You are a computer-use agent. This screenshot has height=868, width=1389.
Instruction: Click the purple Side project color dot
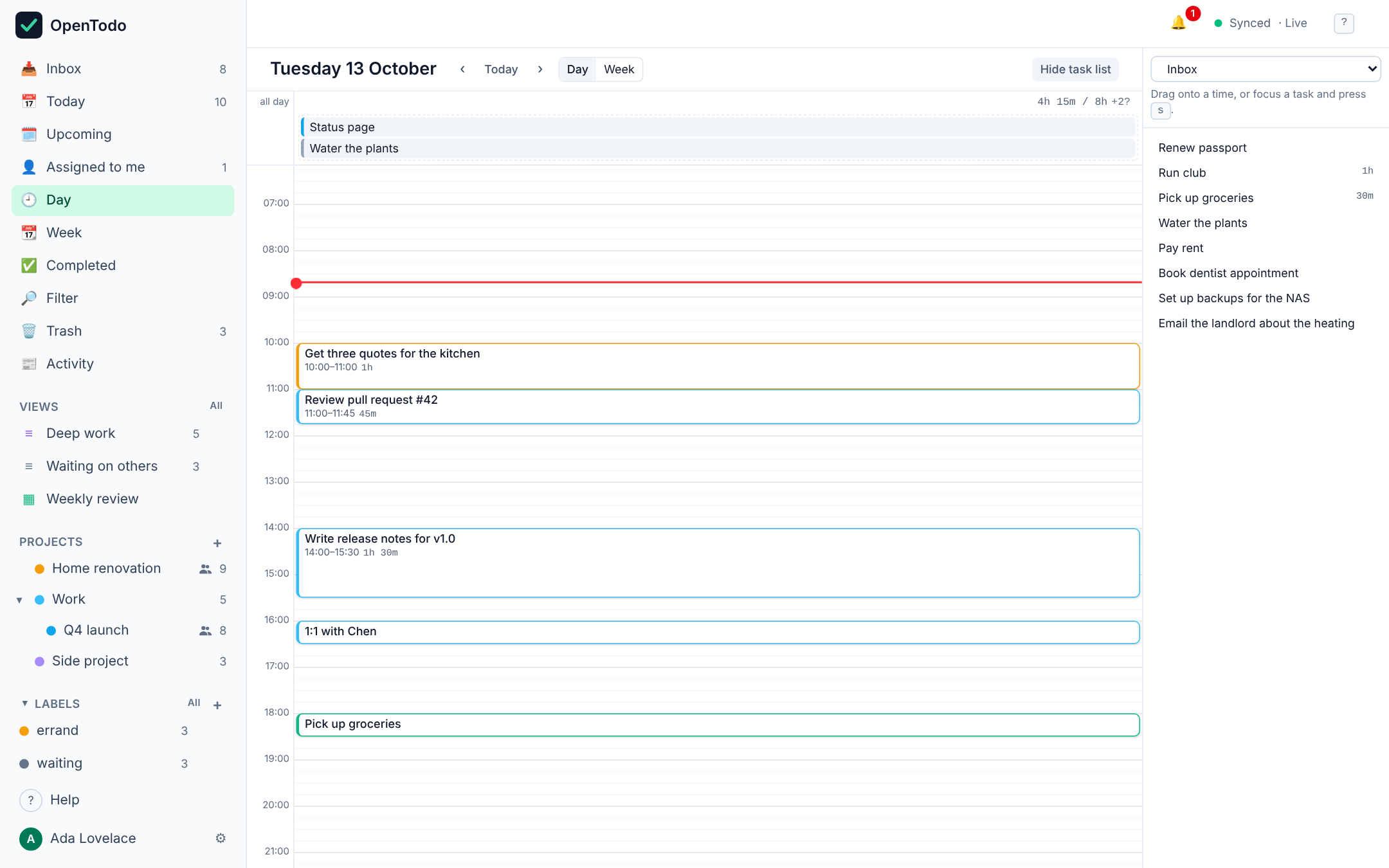(x=39, y=662)
